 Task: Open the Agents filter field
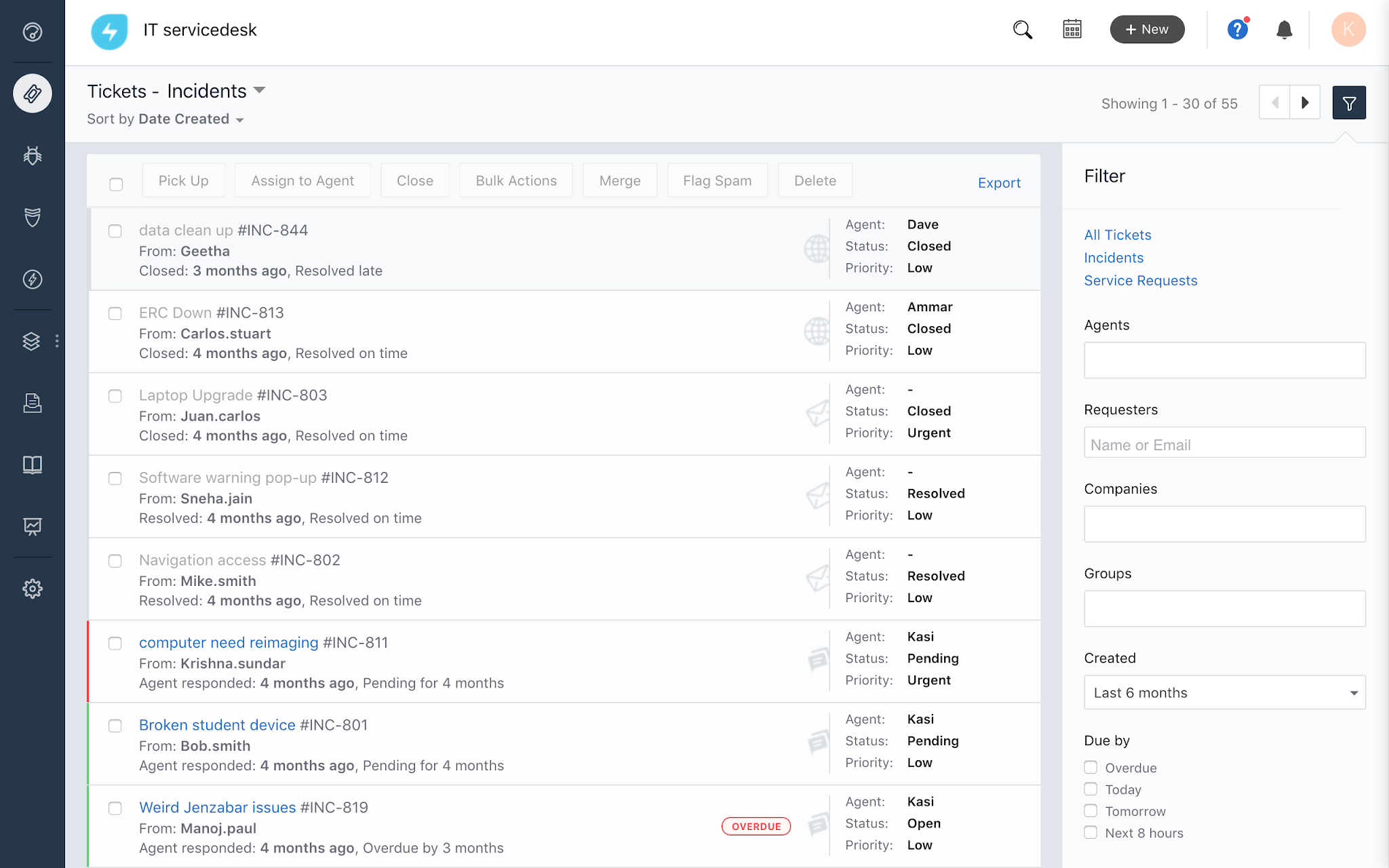tap(1224, 360)
